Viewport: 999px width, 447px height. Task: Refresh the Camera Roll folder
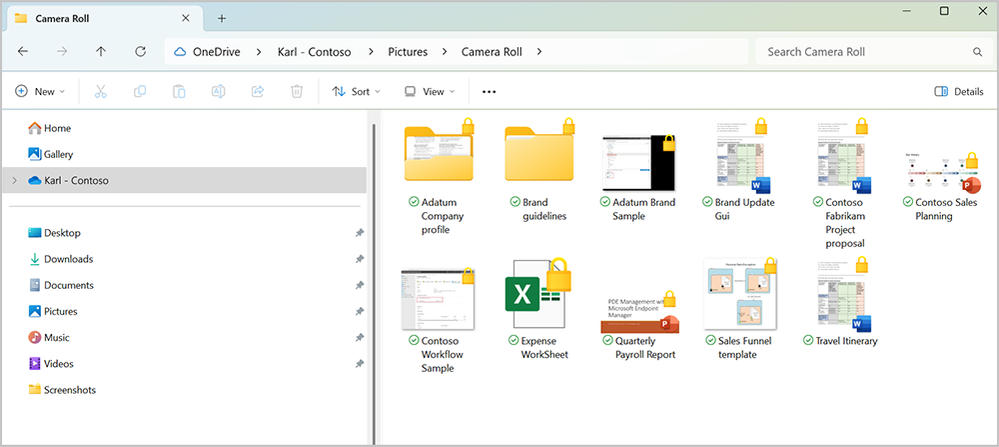coord(141,52)
